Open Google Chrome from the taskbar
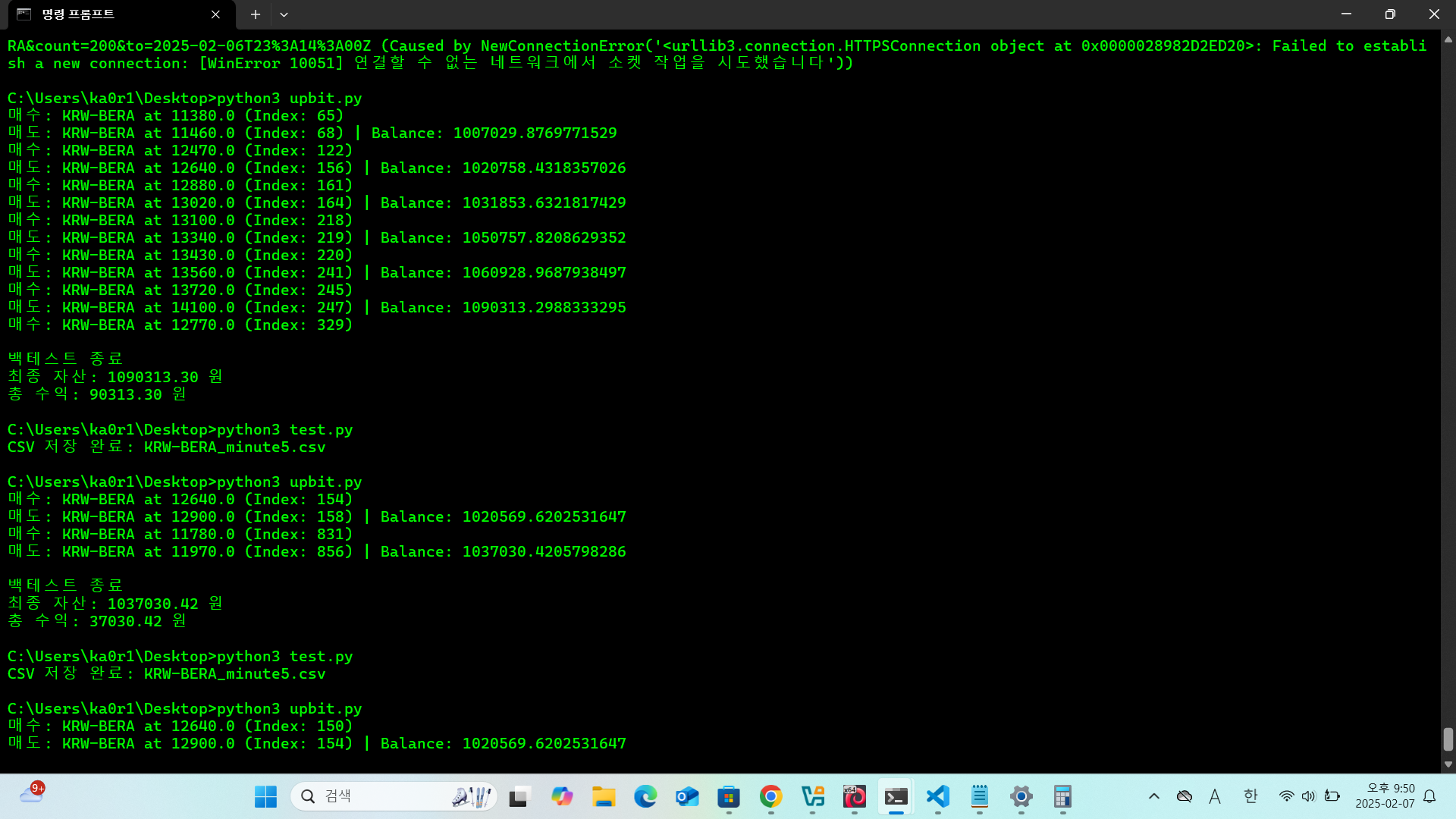 (770, 796)
